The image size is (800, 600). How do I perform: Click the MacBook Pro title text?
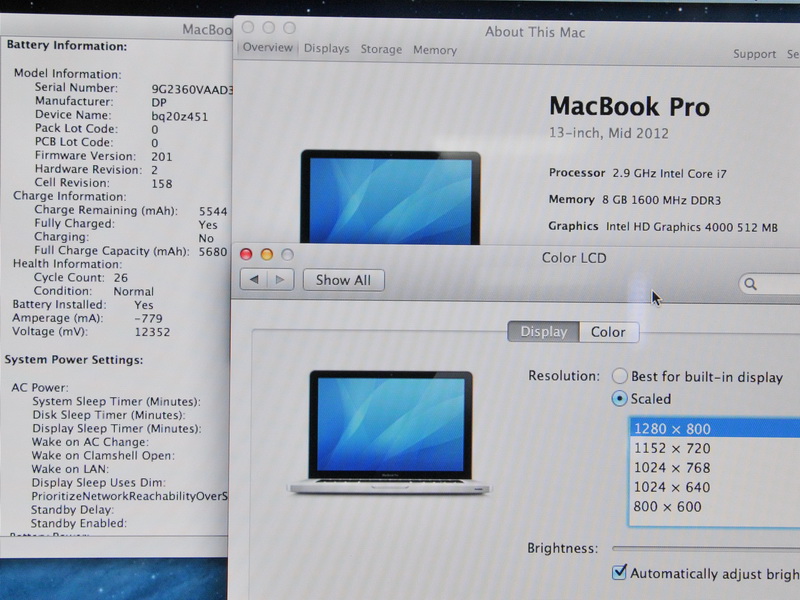[630, 107]
